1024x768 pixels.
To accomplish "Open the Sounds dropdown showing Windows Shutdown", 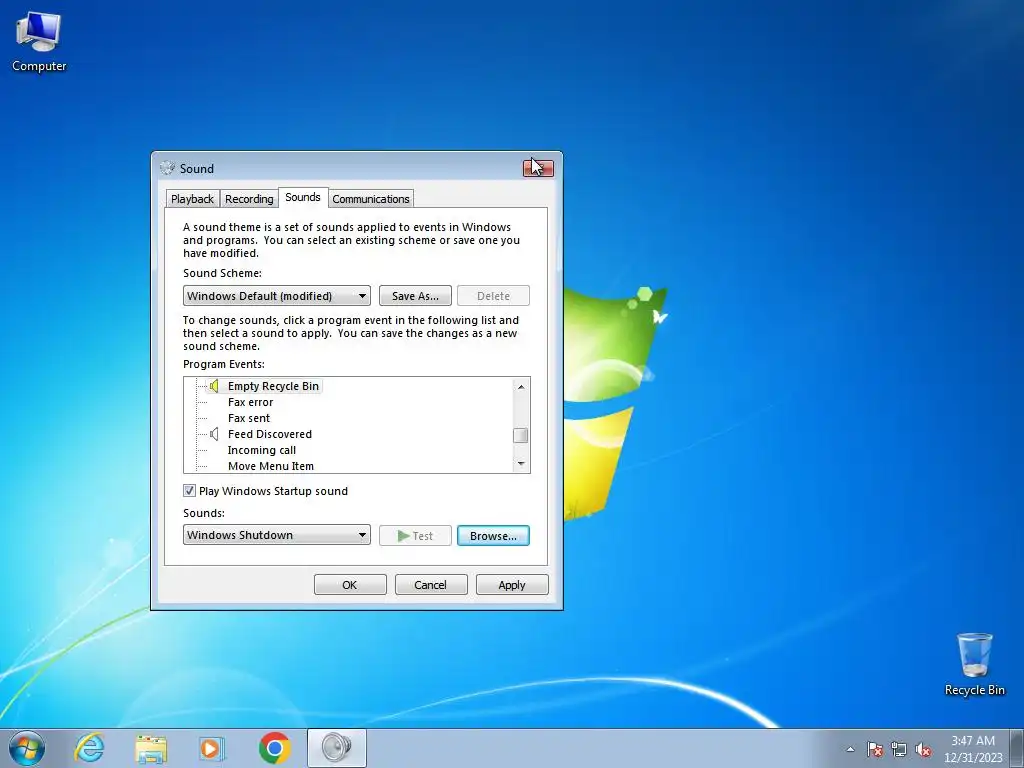I will click(277, 535).
